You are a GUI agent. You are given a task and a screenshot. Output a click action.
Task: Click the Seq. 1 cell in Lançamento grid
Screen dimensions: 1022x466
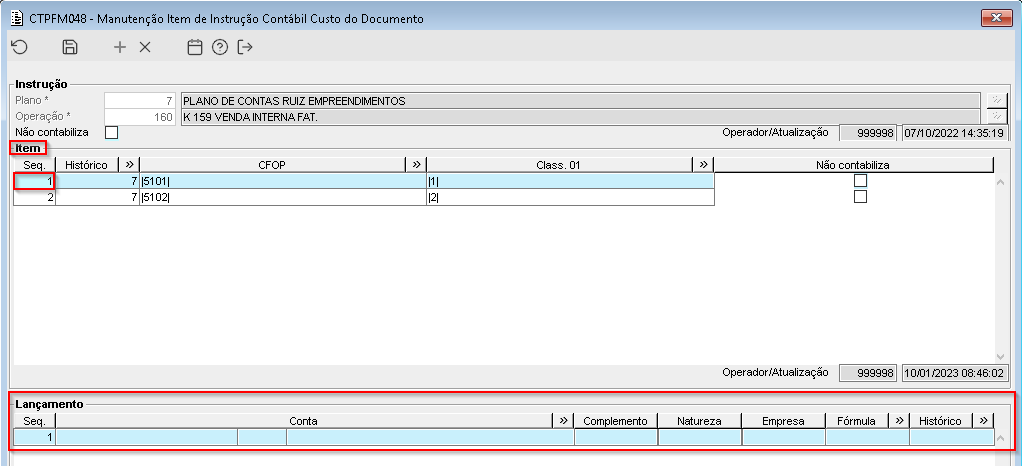pyautogui.click(x=35, y=437)
